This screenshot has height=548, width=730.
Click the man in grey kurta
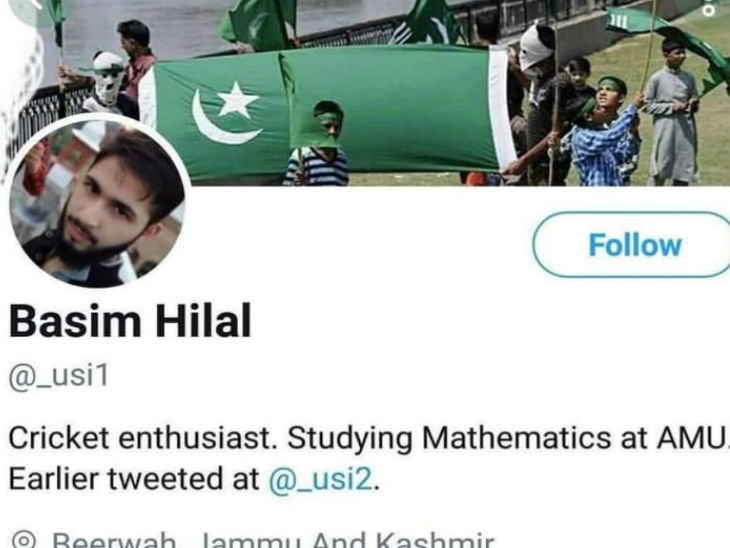point(672,113)
